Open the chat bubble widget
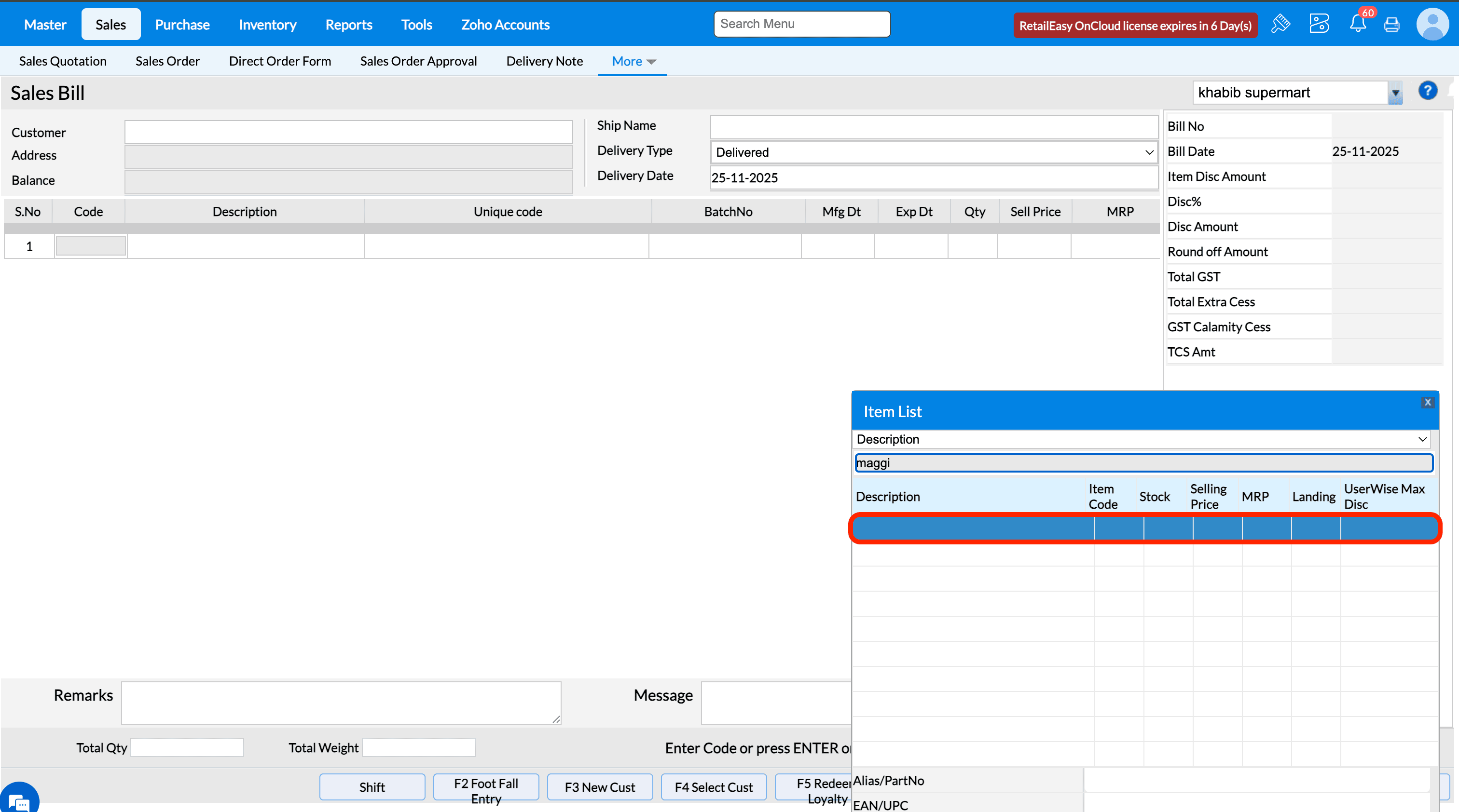The image size is (1459, 812). [x=18, y=801]
